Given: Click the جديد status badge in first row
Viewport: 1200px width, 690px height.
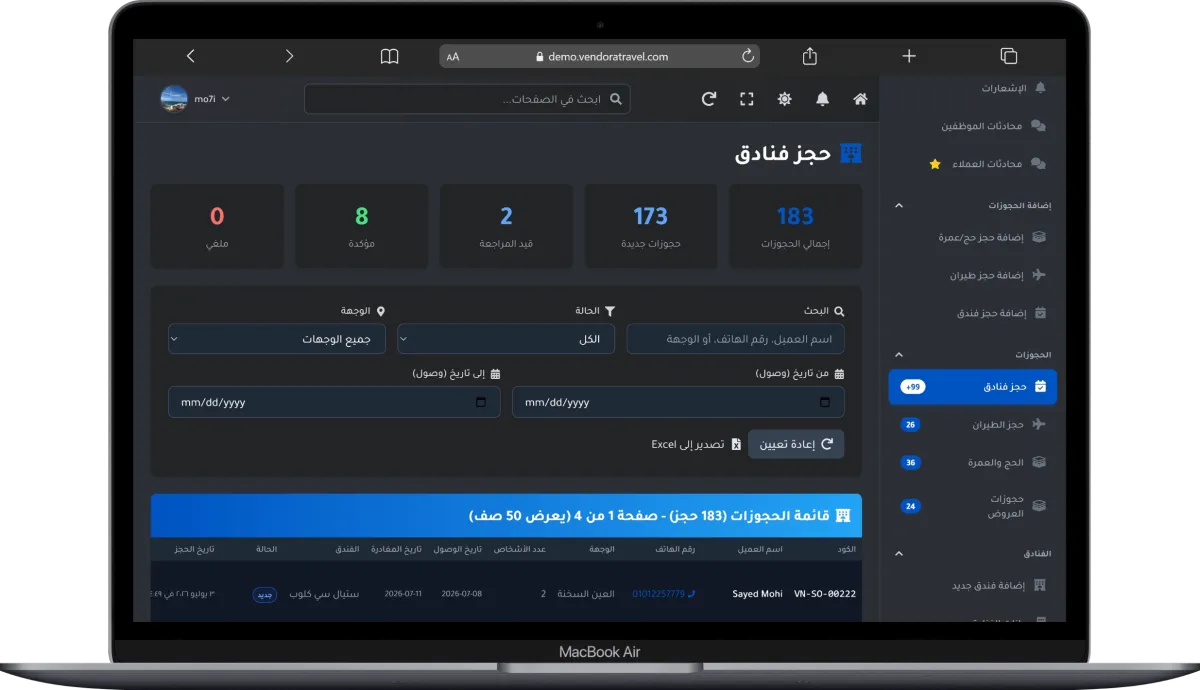Looking at the screenshot, I should (x=265, y=594).
